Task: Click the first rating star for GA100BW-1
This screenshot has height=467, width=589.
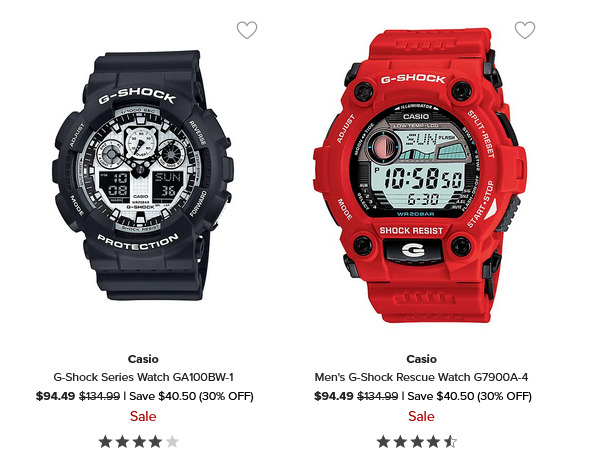Action: (x=106, y=441)
